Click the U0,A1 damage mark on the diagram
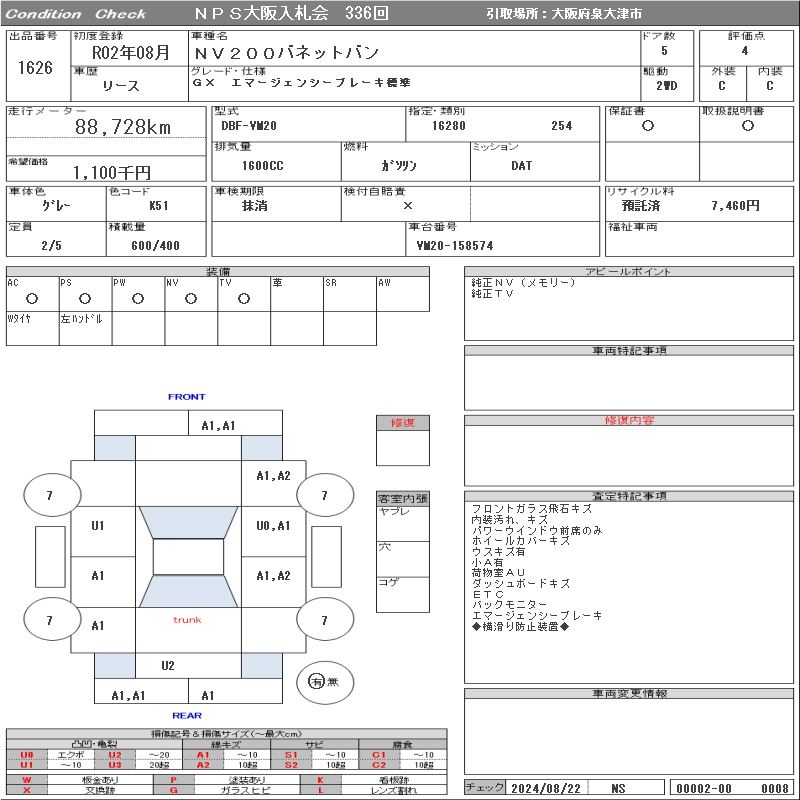This screenshot has width=800, height=800. coord(273,526)
